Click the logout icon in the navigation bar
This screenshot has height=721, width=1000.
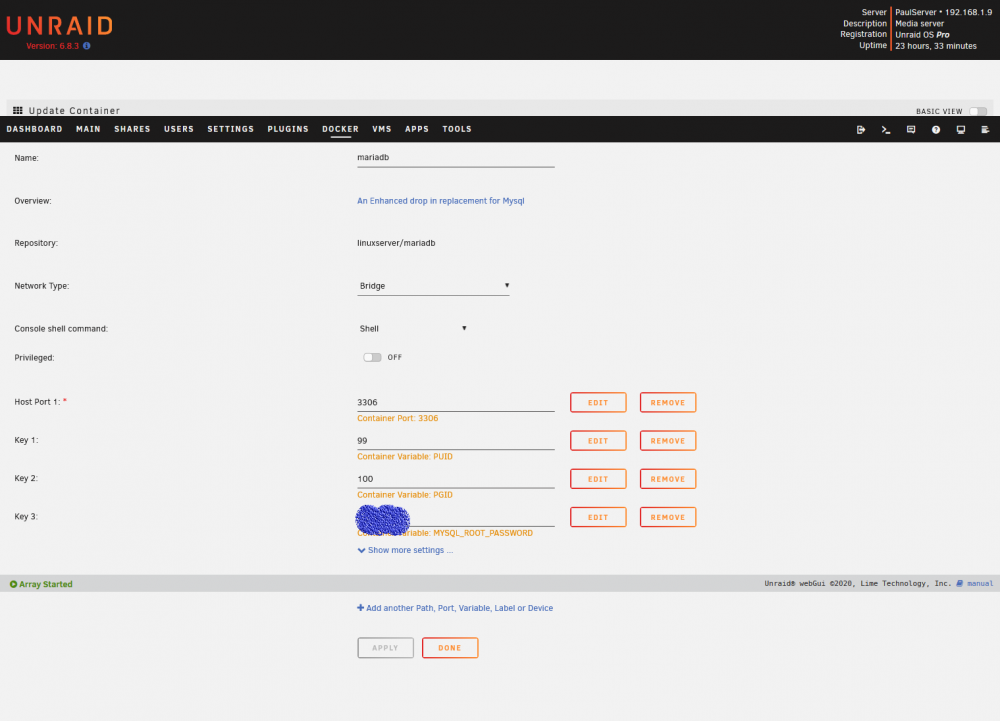[861, 129]
